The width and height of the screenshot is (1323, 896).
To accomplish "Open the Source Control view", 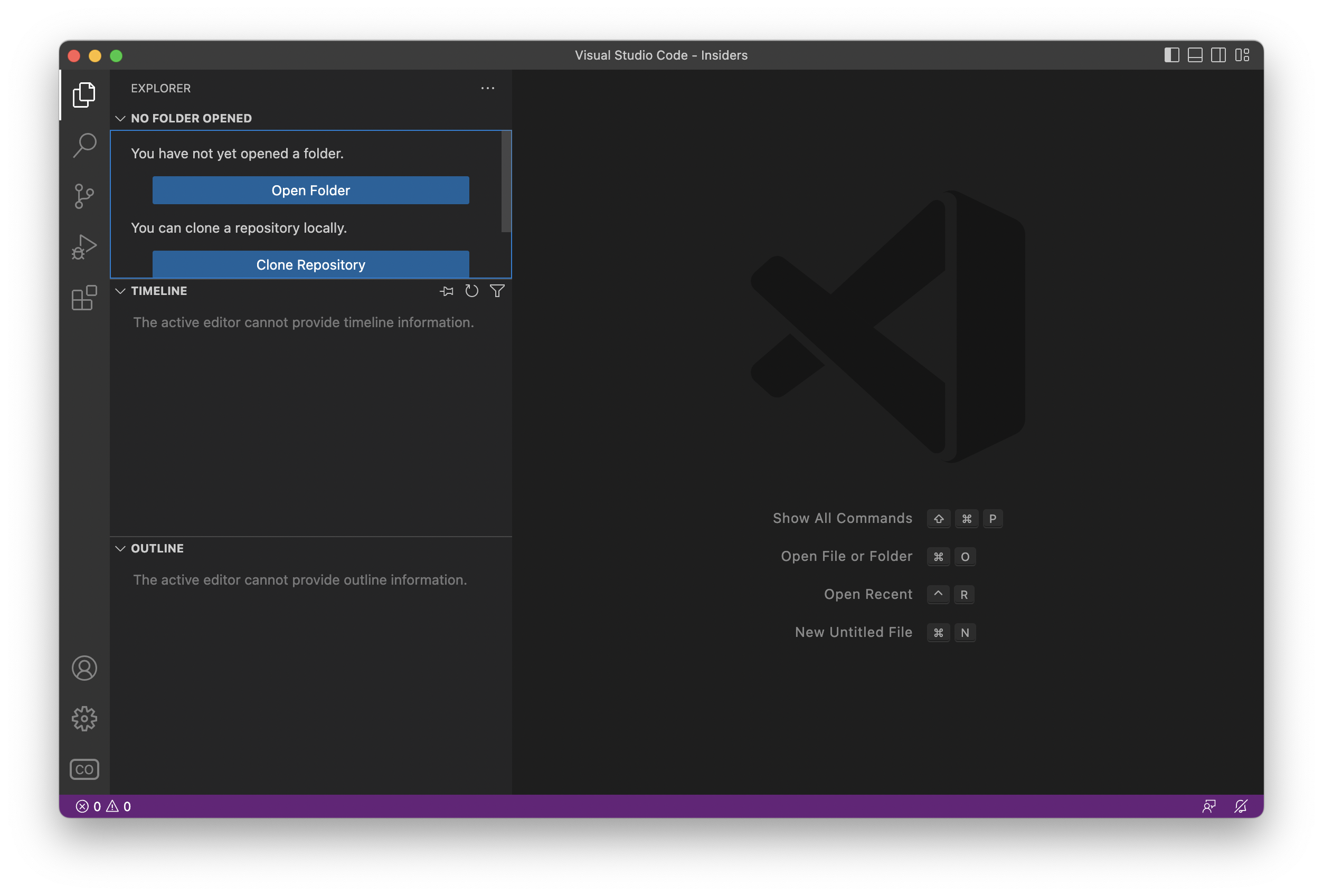I will click(84, 196).
